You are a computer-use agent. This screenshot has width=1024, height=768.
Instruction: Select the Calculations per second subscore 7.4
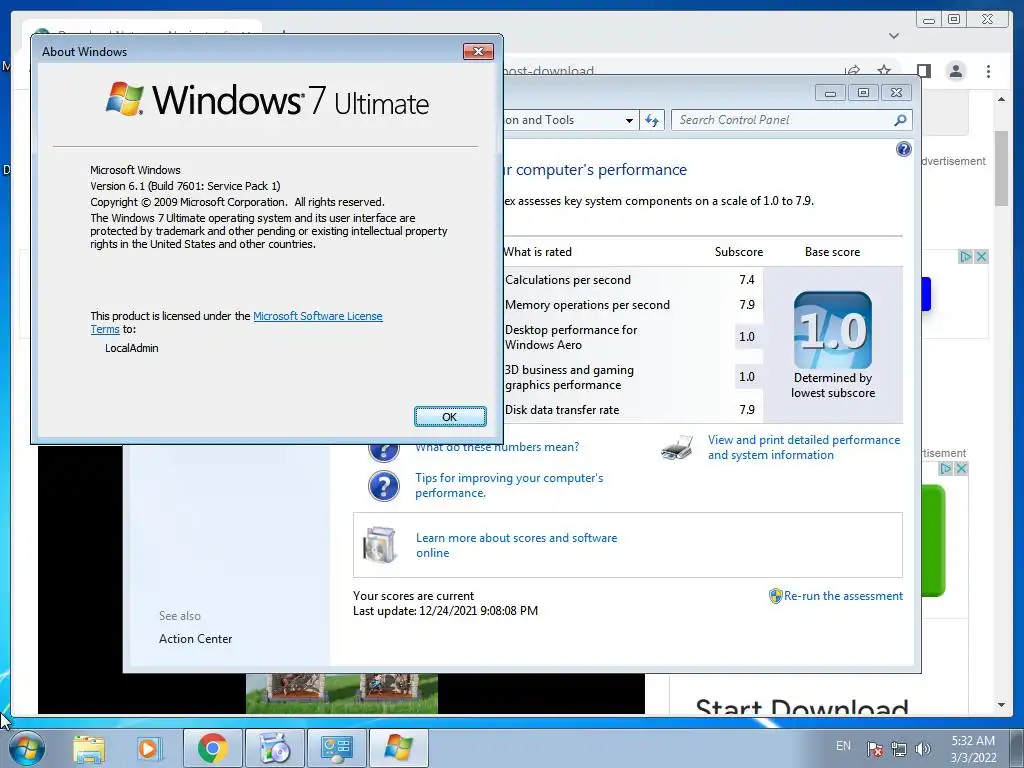pyautogui.click(x=746, y=280)
